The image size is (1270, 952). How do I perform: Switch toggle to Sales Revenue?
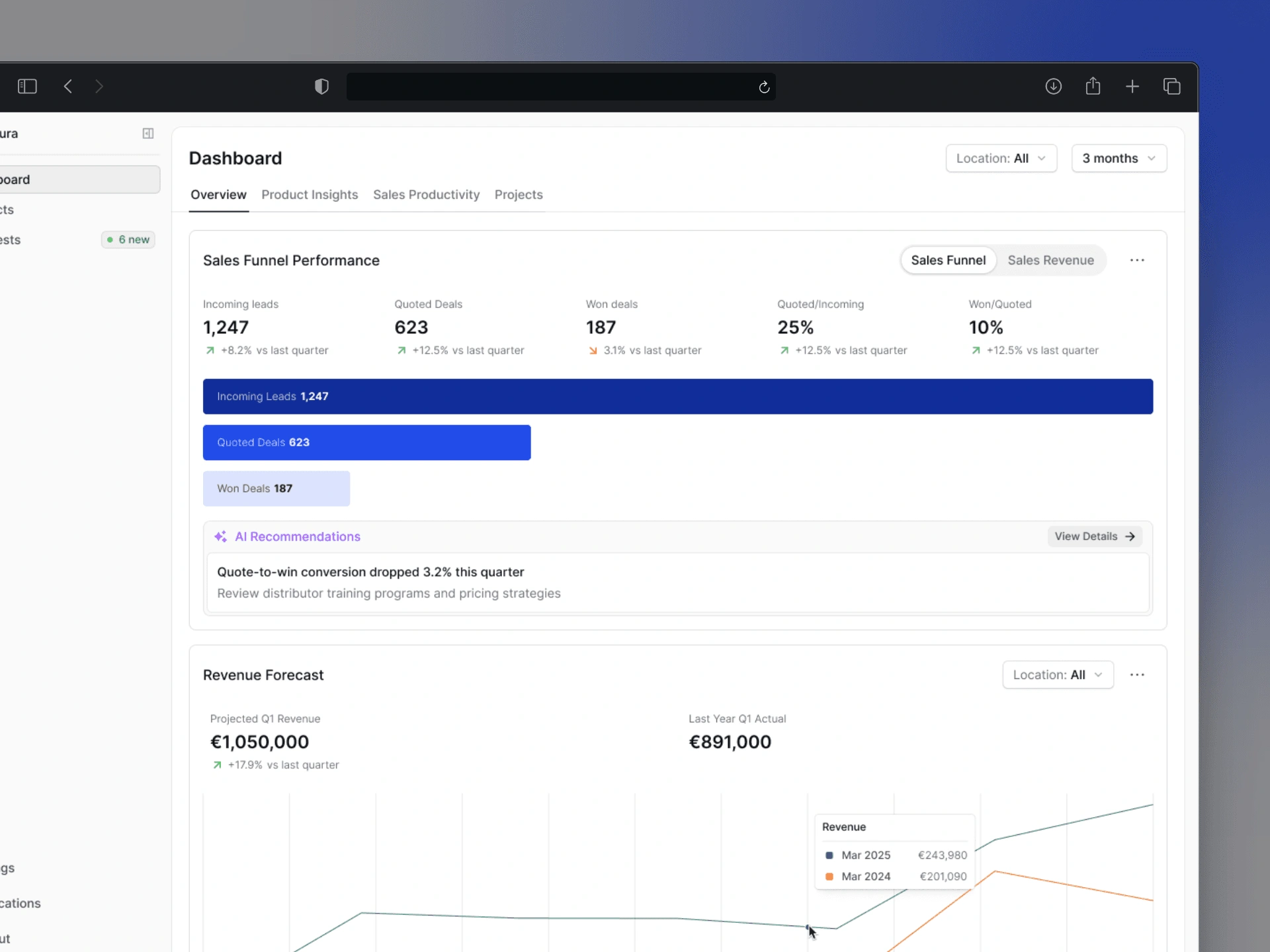coord(1050,260)
